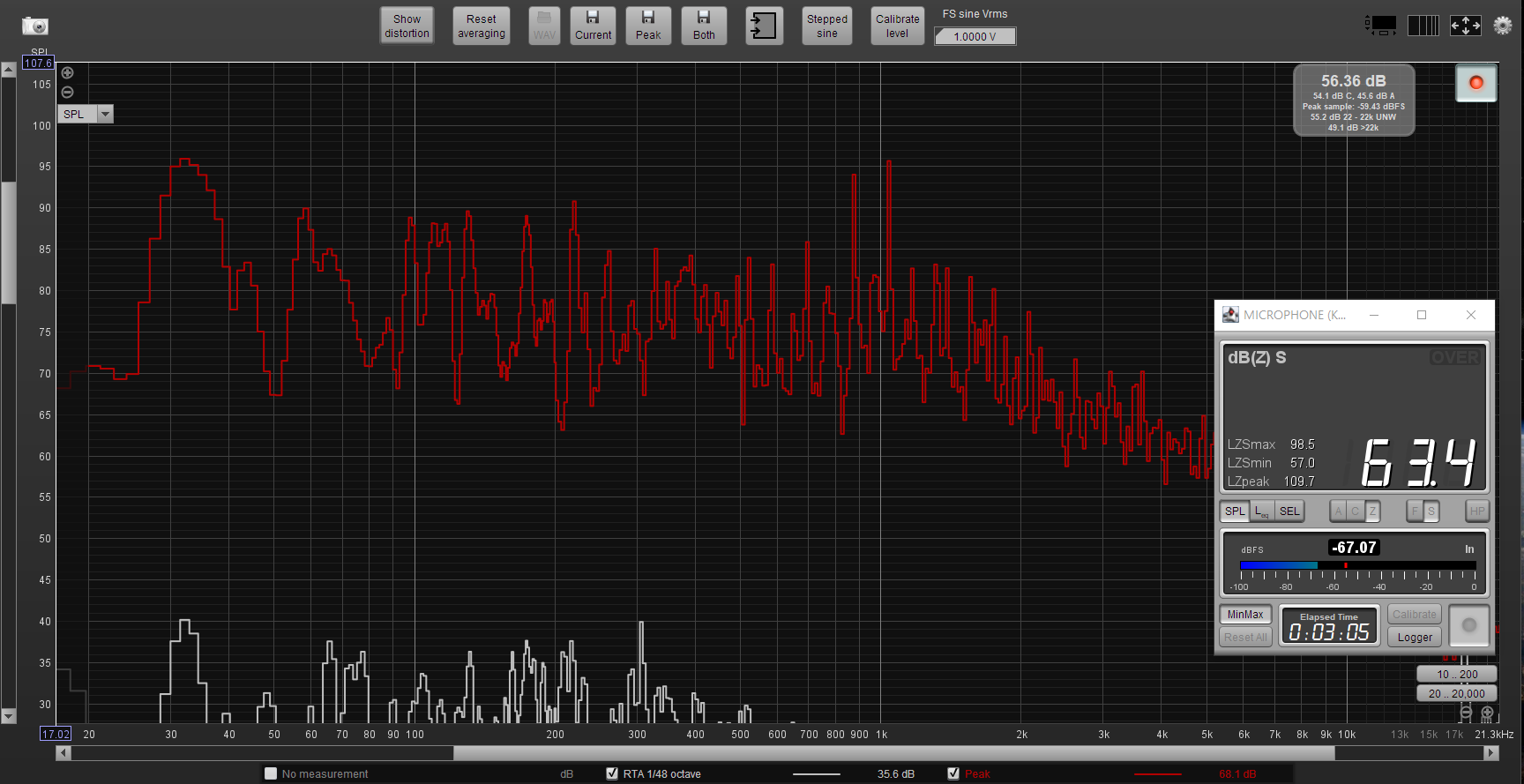The height and width of the screenshot is (784, 1524).
Task: Click the horizontal scrollbar thumb
Action: (x=893, y=753)
